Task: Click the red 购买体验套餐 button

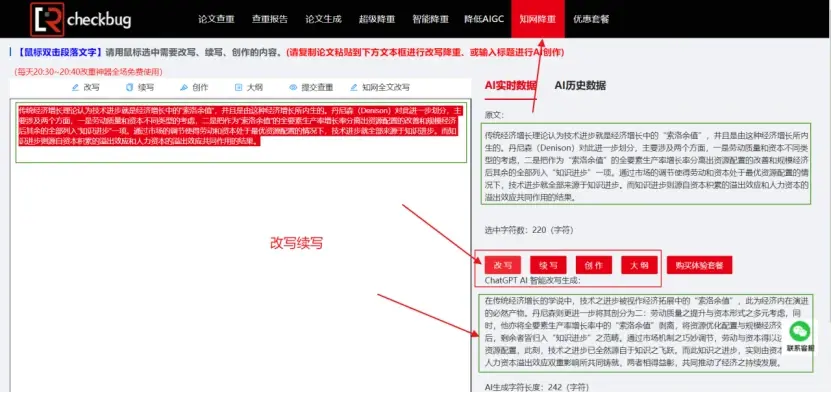Action: pos(700,265)
